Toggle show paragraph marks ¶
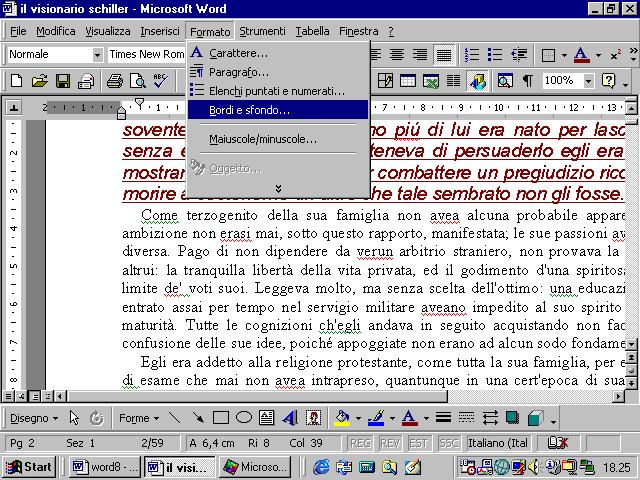 [528, 81]
